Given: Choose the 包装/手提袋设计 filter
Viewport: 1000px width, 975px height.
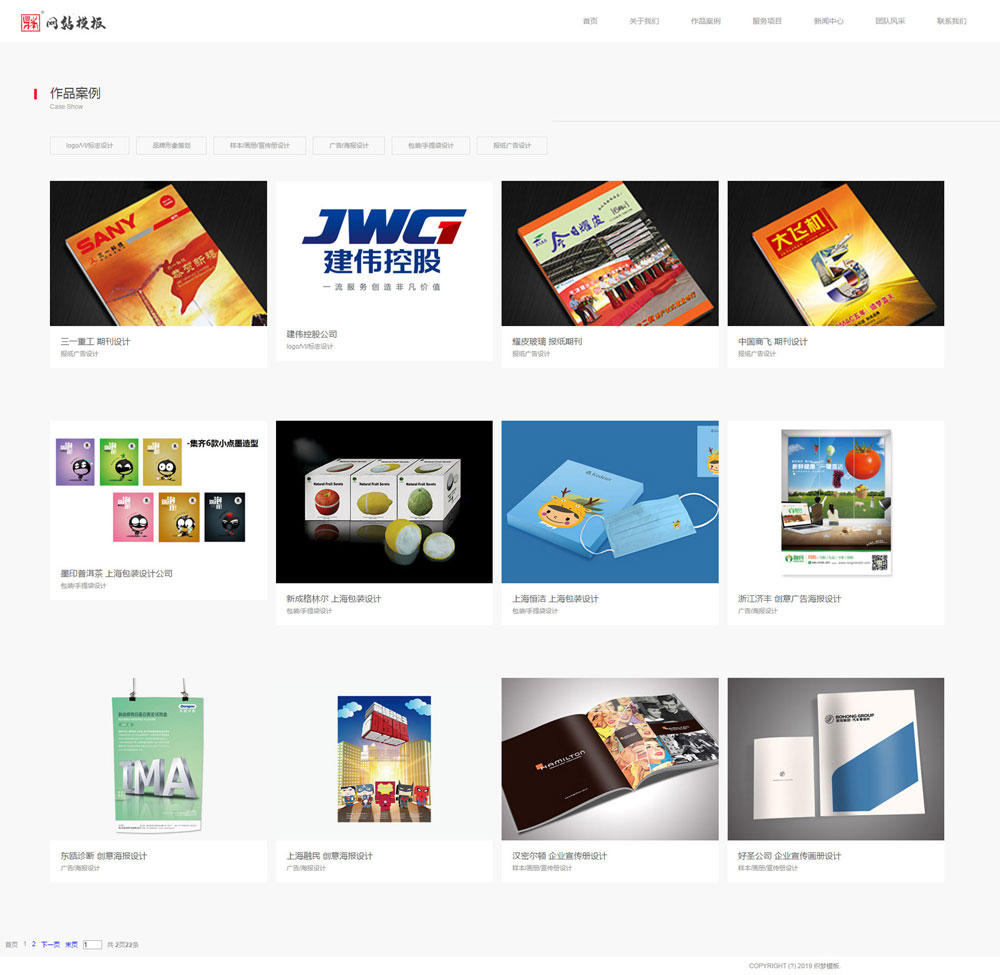Looking at the screenshot, I should click(430, 145).
